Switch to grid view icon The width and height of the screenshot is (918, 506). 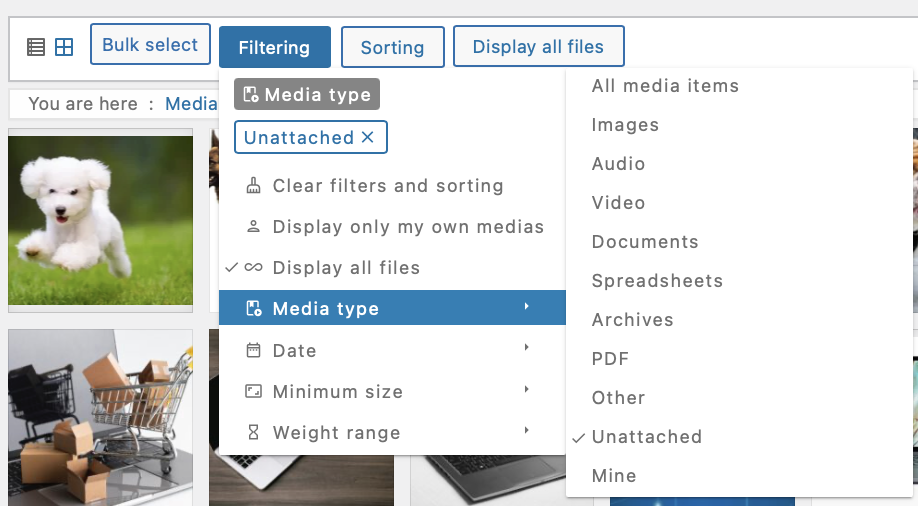pos(64,47)
